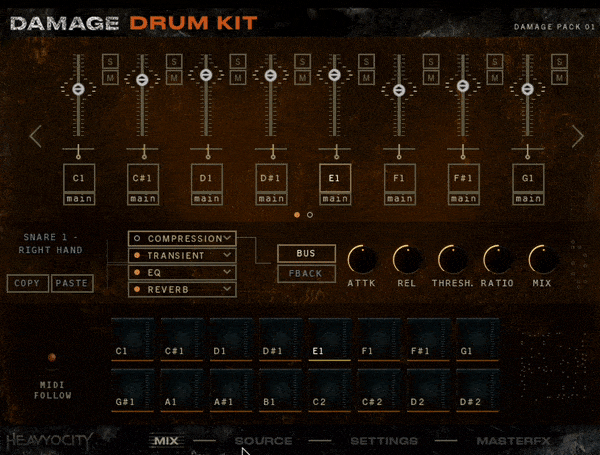Image resolution: width=600 pixels, height=455 pixels.
Task: Switch to the MASTERFX tab
Action: coord(513,441)
